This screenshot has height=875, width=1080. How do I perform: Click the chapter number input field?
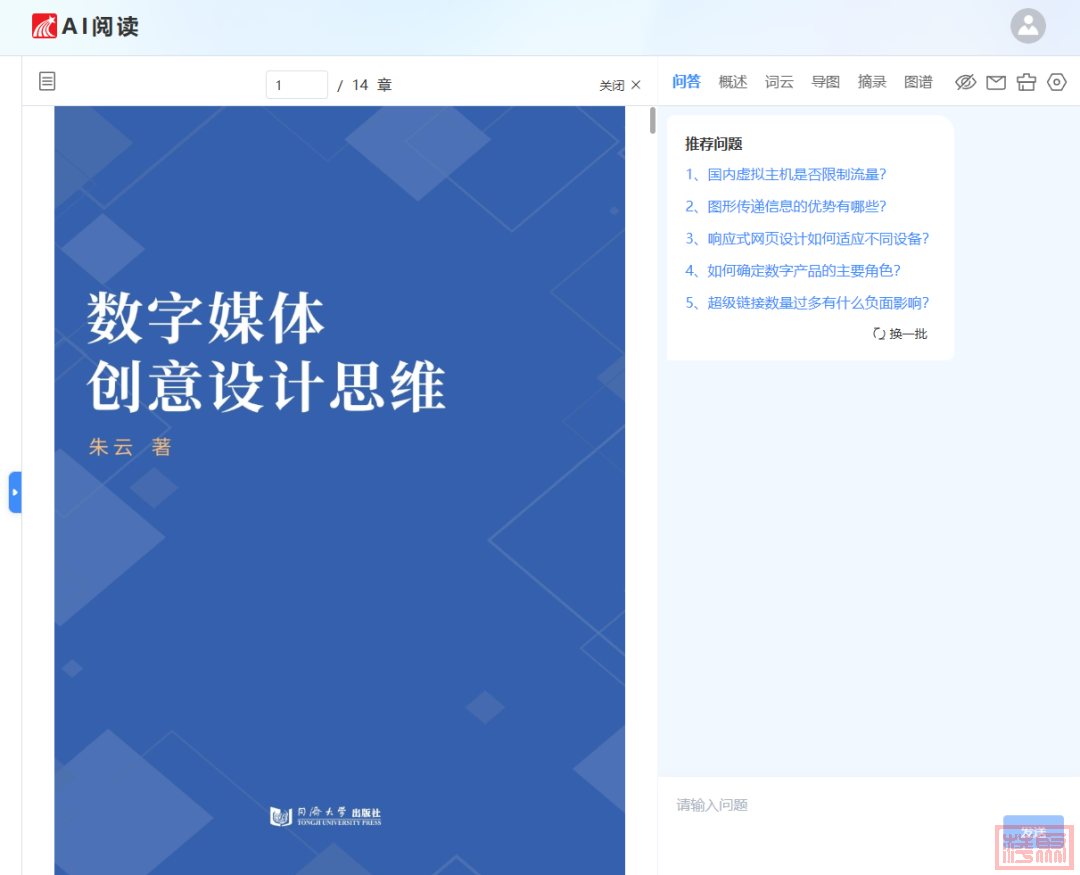[x=296, y=85]
